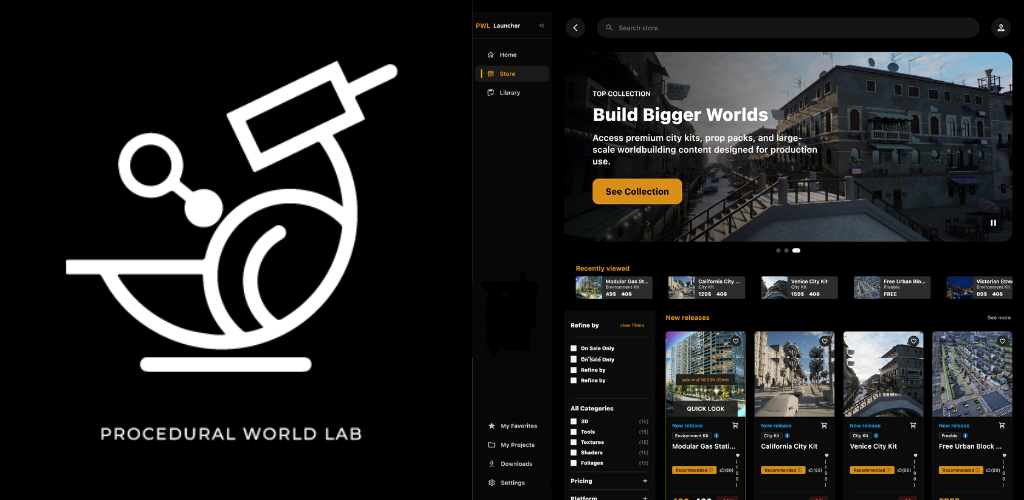Click Recommended badge on California City Kit
The height and width of the screenshot is (500, 1024).
[x=782, y=470]
